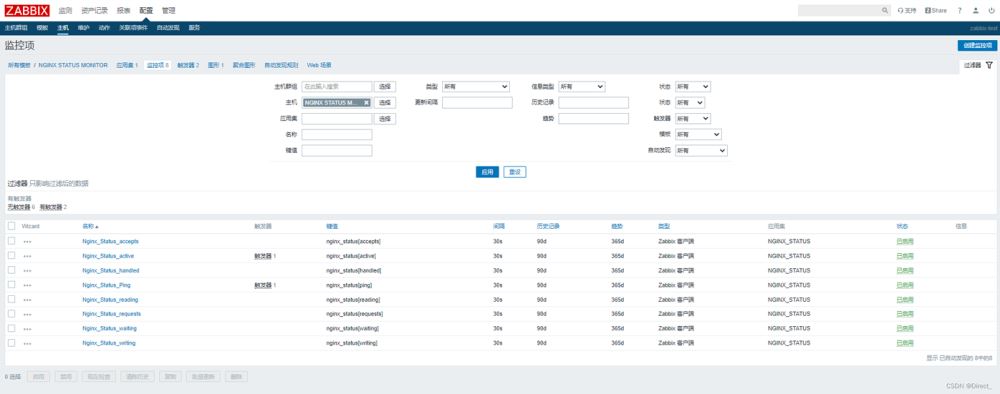Check the box for Nginx_Status_waiting

pos(11,328)
